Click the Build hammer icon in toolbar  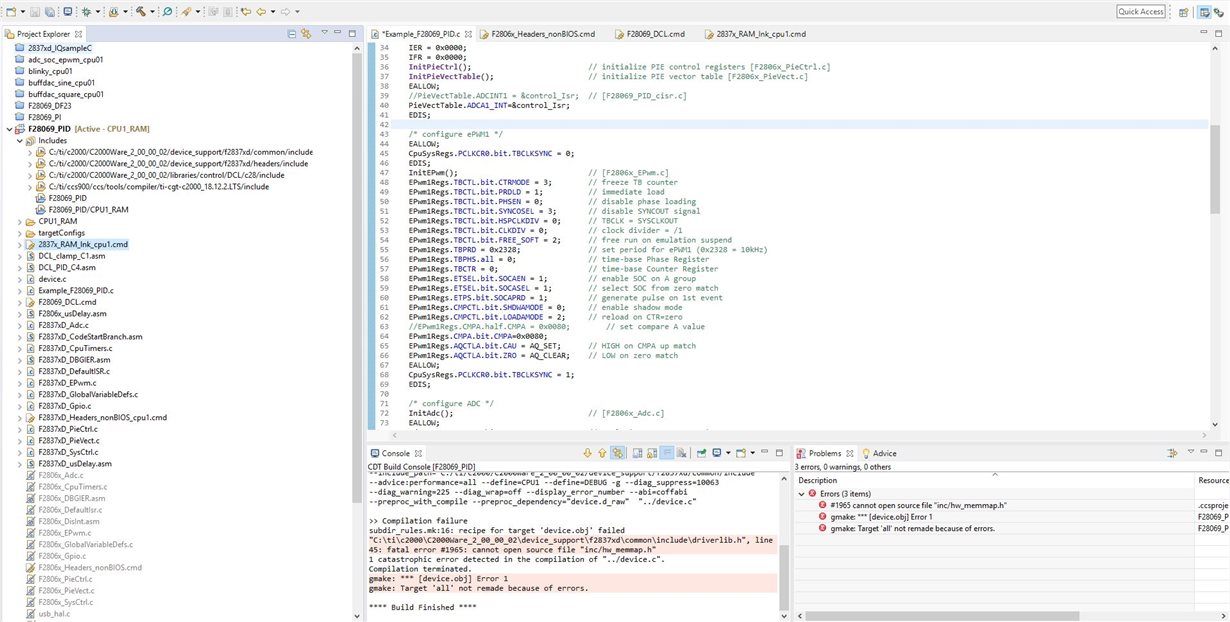pyautogui.click(x=141, y=12)
